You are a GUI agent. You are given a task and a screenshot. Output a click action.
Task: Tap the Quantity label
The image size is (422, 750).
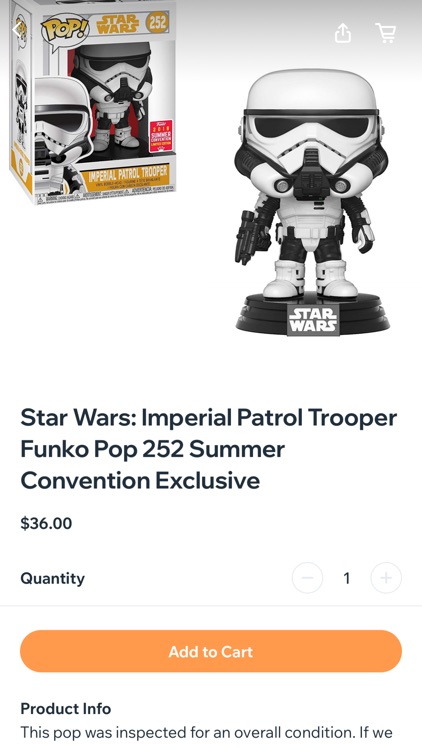click(53, 578)
